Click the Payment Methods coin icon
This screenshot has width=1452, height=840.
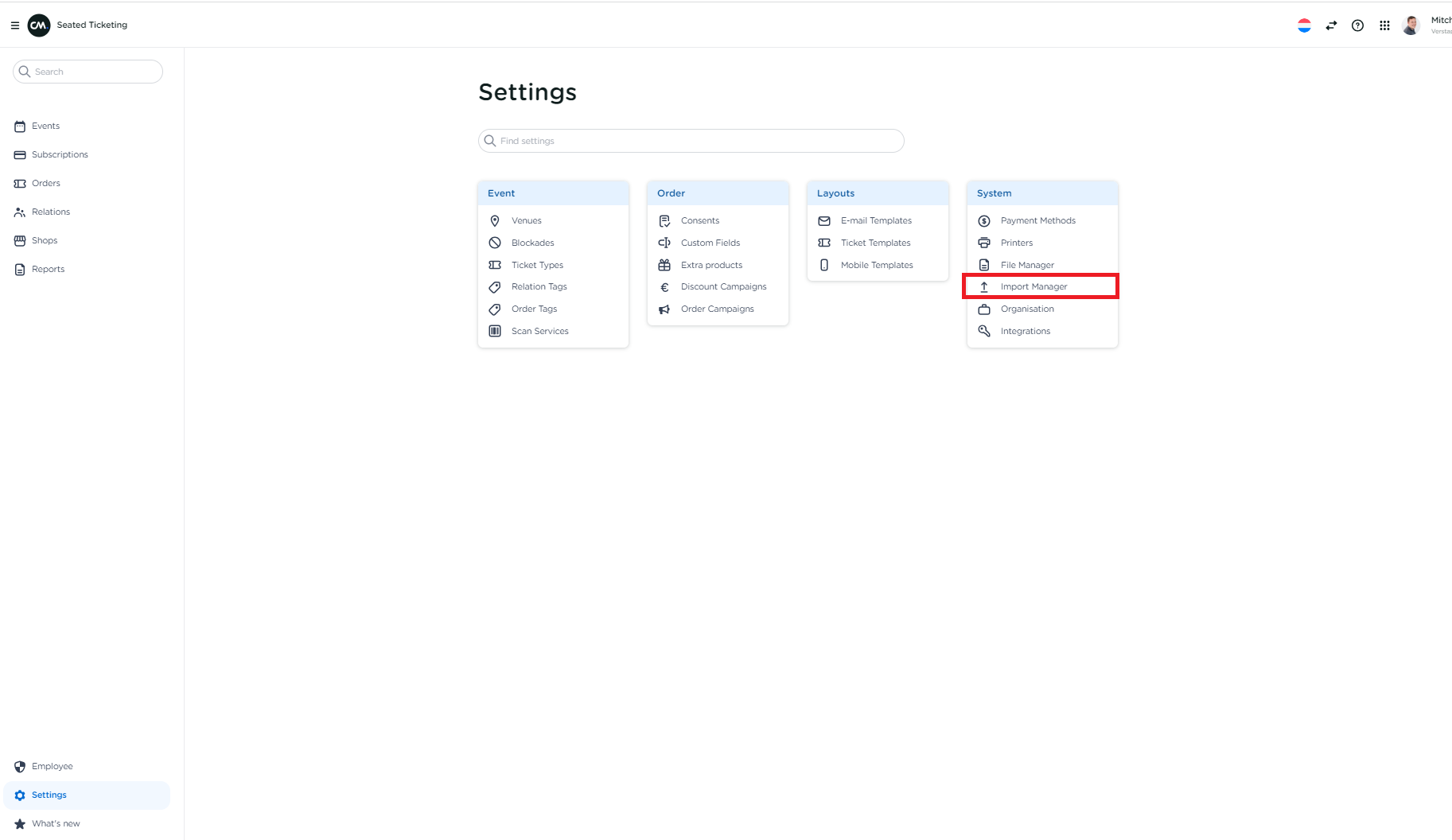[x=983, y=220]
